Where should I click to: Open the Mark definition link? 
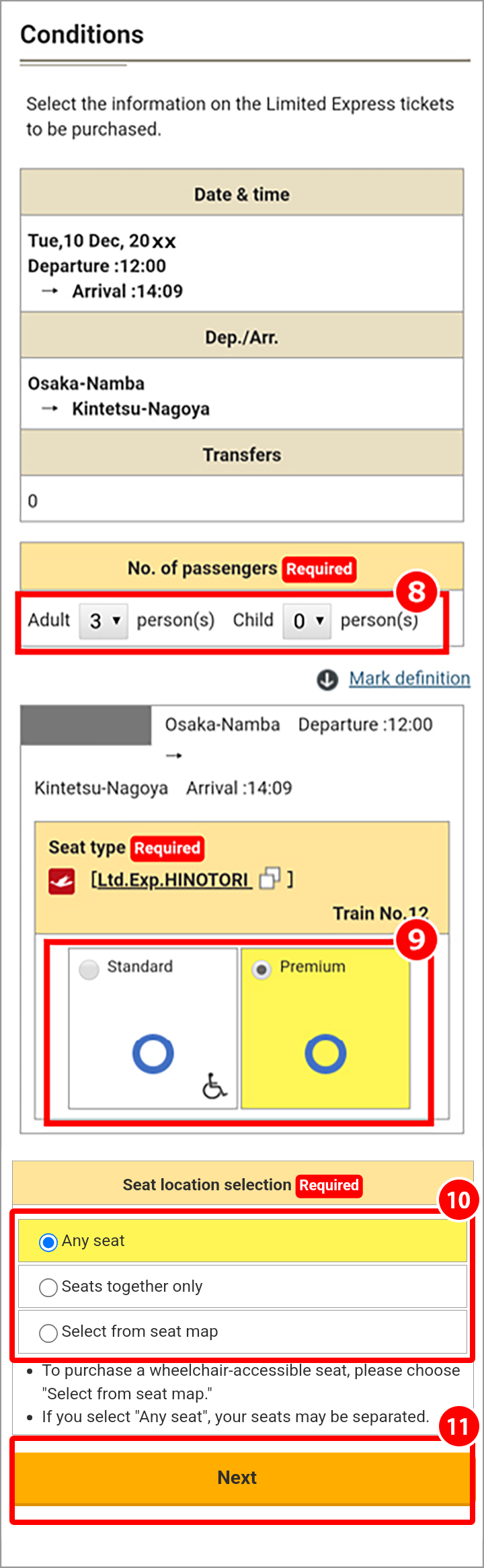(409, 679)
